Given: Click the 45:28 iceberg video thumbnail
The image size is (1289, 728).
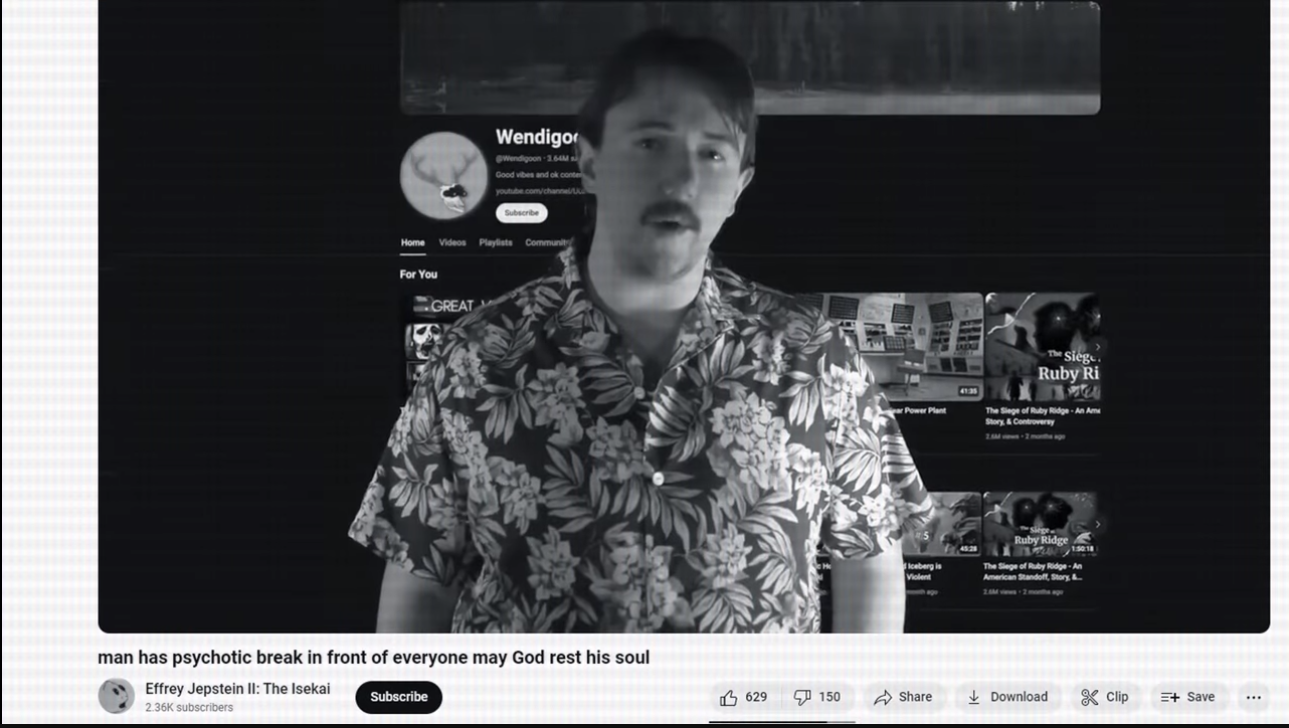Looking at the screenshot, I should (946, 524).
